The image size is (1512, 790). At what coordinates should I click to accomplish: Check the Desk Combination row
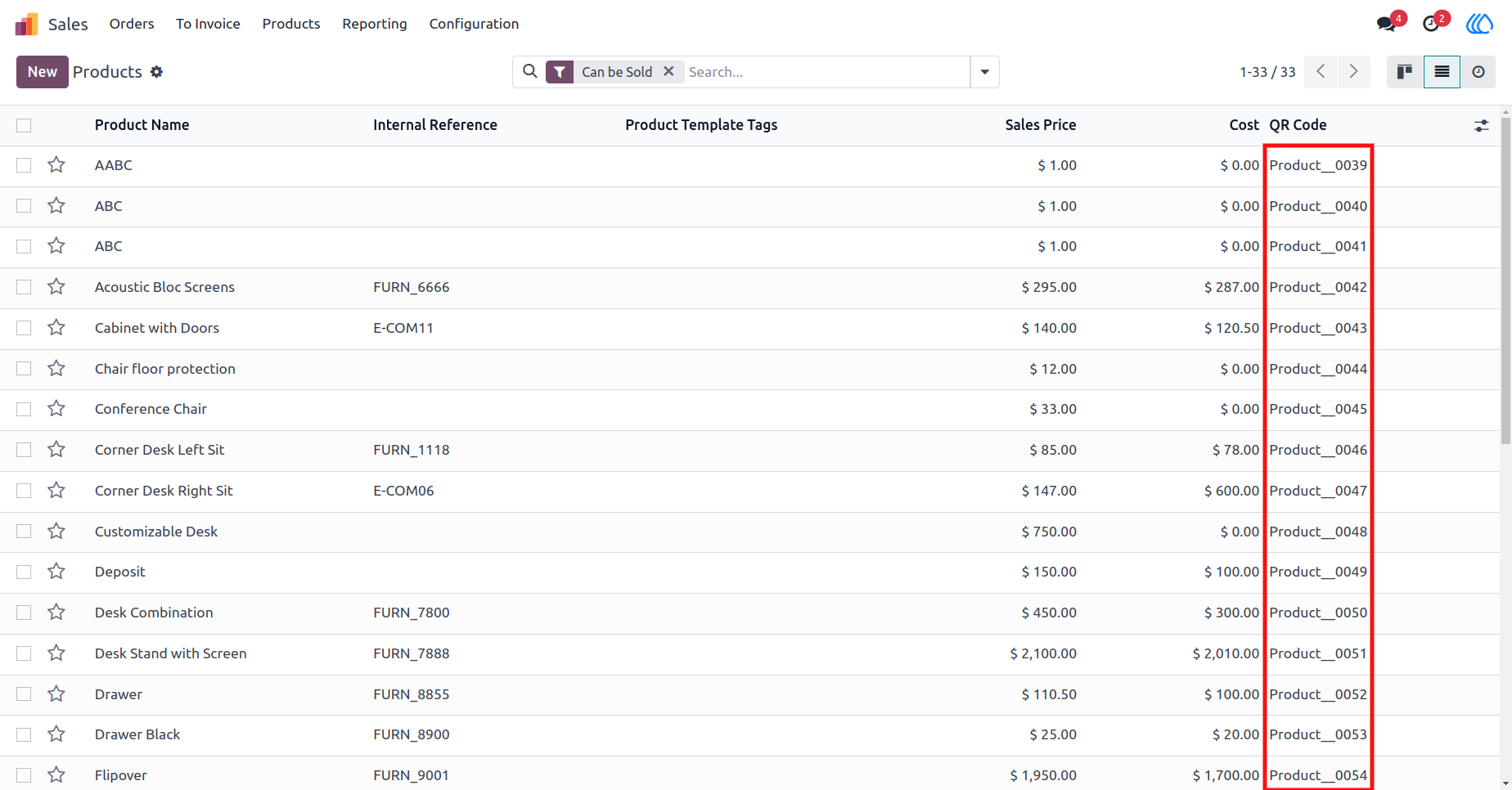pyautogui.click(x=24, y=613)
